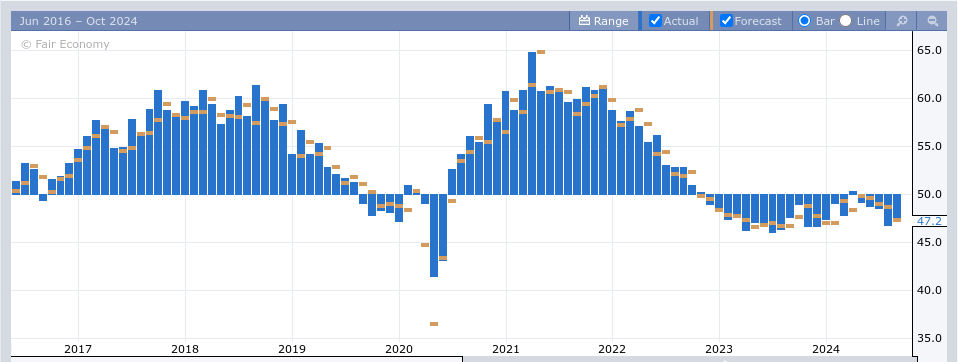Click the zoom in magnifier icon
The height and width of the screenshot is (362, 958).
[901, 21]
